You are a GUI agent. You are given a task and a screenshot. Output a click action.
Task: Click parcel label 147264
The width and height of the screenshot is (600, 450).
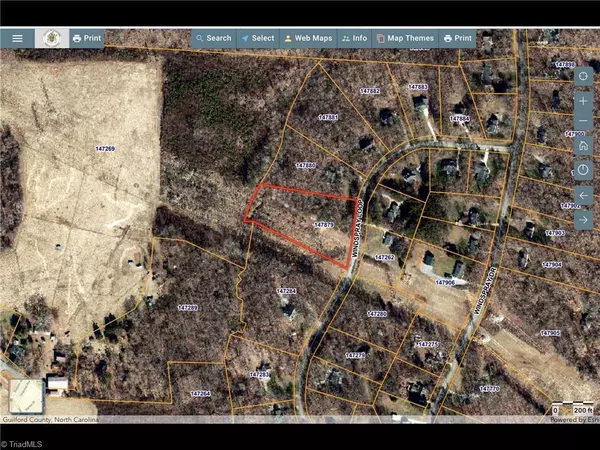(x=201, y=394)
